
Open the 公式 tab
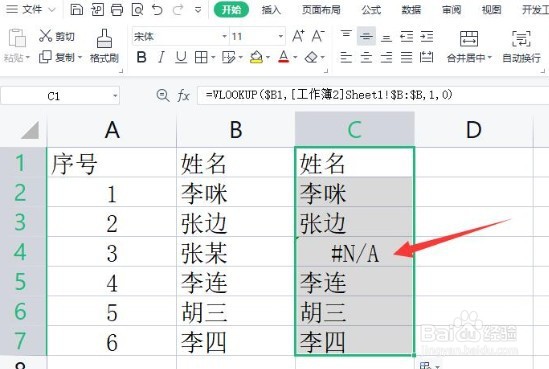(371, 10)
